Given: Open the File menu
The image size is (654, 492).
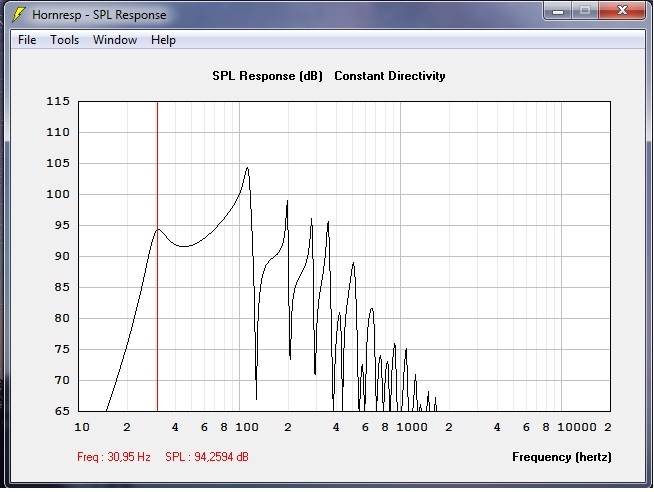Looking at the screenshot, I should click(x=27, y=40).
